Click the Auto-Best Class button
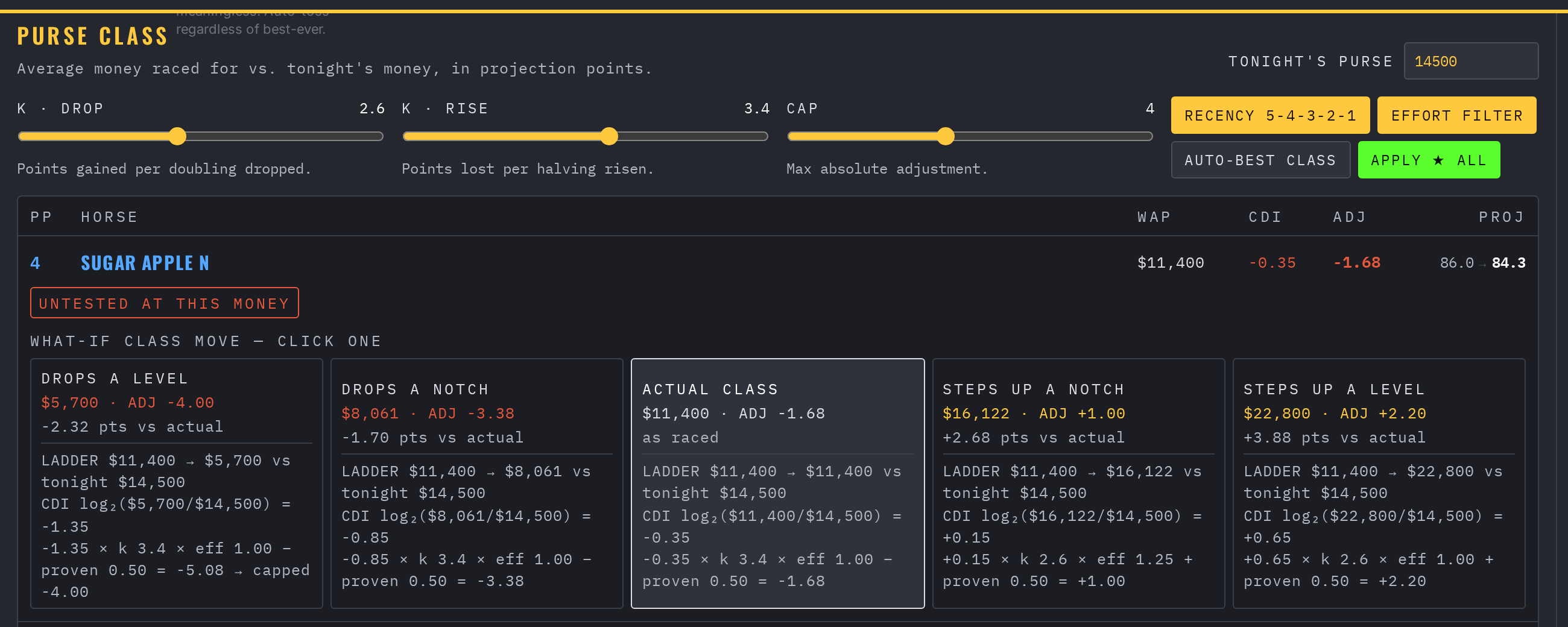Image resolution: width=1568 pixels, height=627 pixels. [1260, 160]
